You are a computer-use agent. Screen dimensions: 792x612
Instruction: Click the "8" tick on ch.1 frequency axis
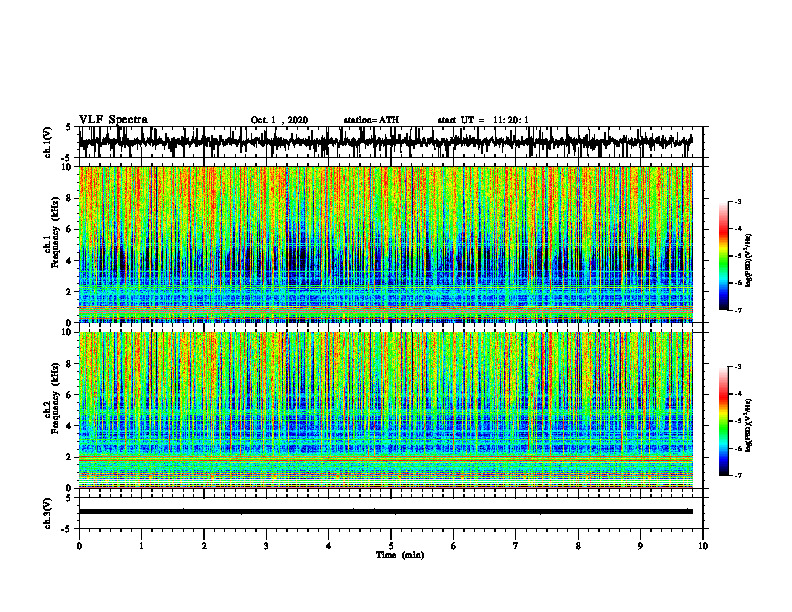pos(70,198)
